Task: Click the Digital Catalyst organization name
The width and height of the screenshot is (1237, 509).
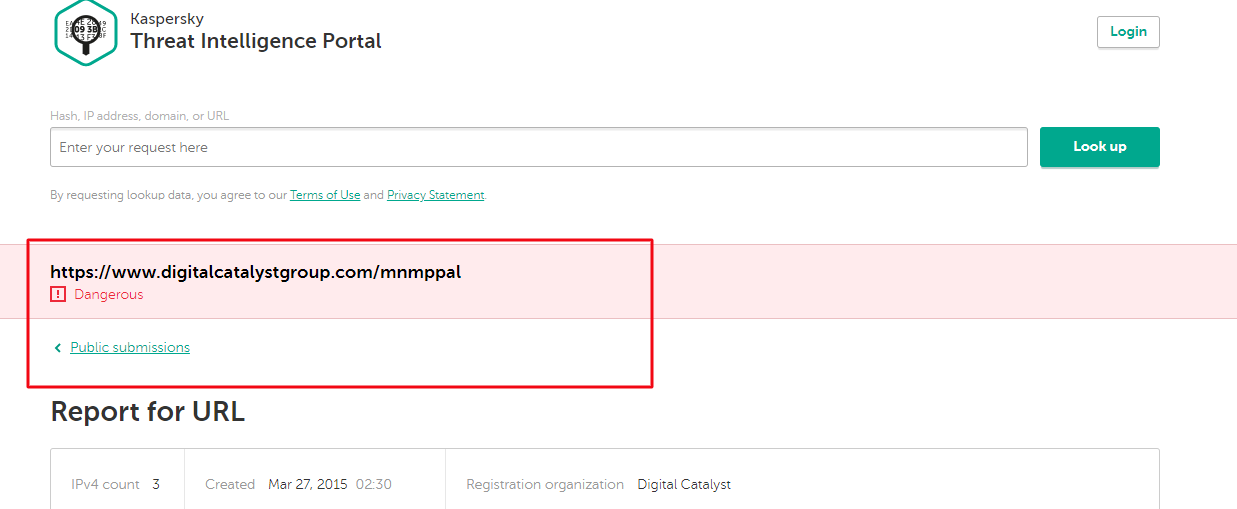Action: [684, 484]
